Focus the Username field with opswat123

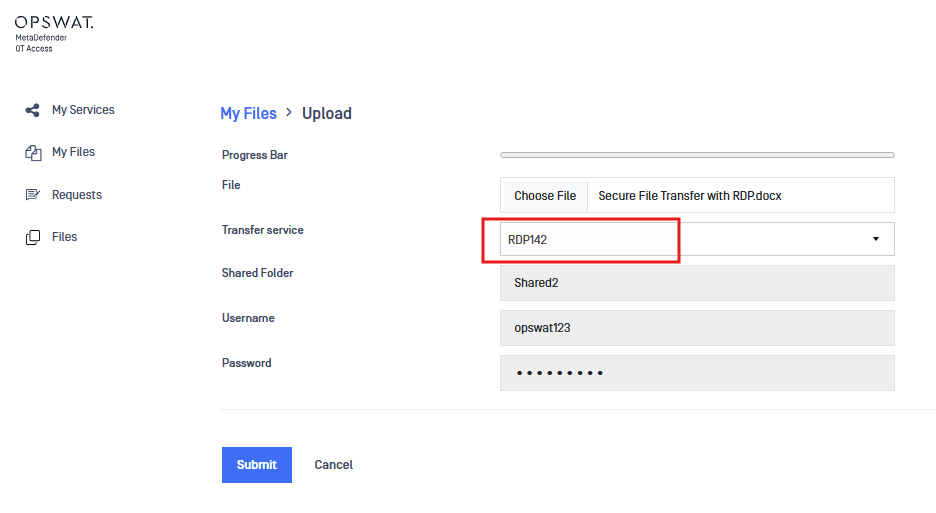pyautogui.click(x=697, y=328)
